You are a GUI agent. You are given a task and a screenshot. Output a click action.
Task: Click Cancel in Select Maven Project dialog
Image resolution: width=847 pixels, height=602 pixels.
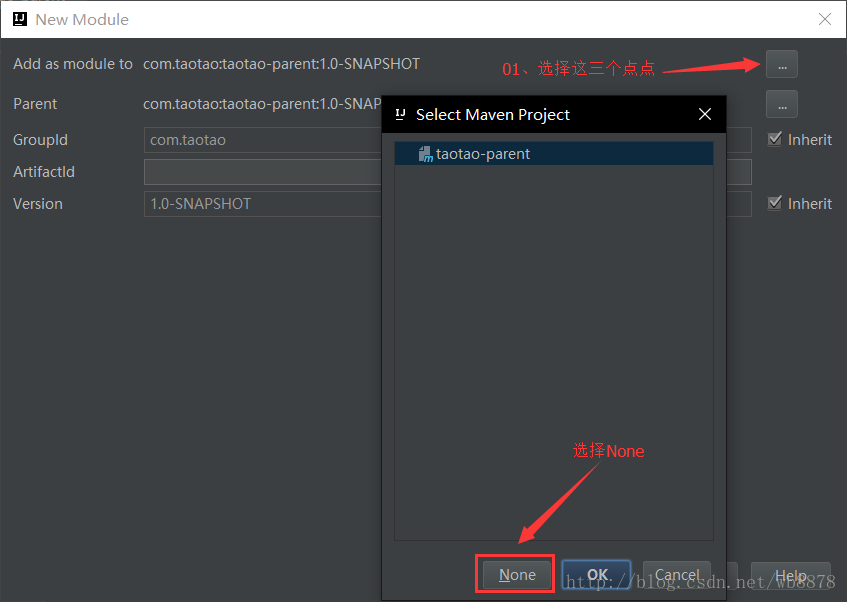pos(677,574)
